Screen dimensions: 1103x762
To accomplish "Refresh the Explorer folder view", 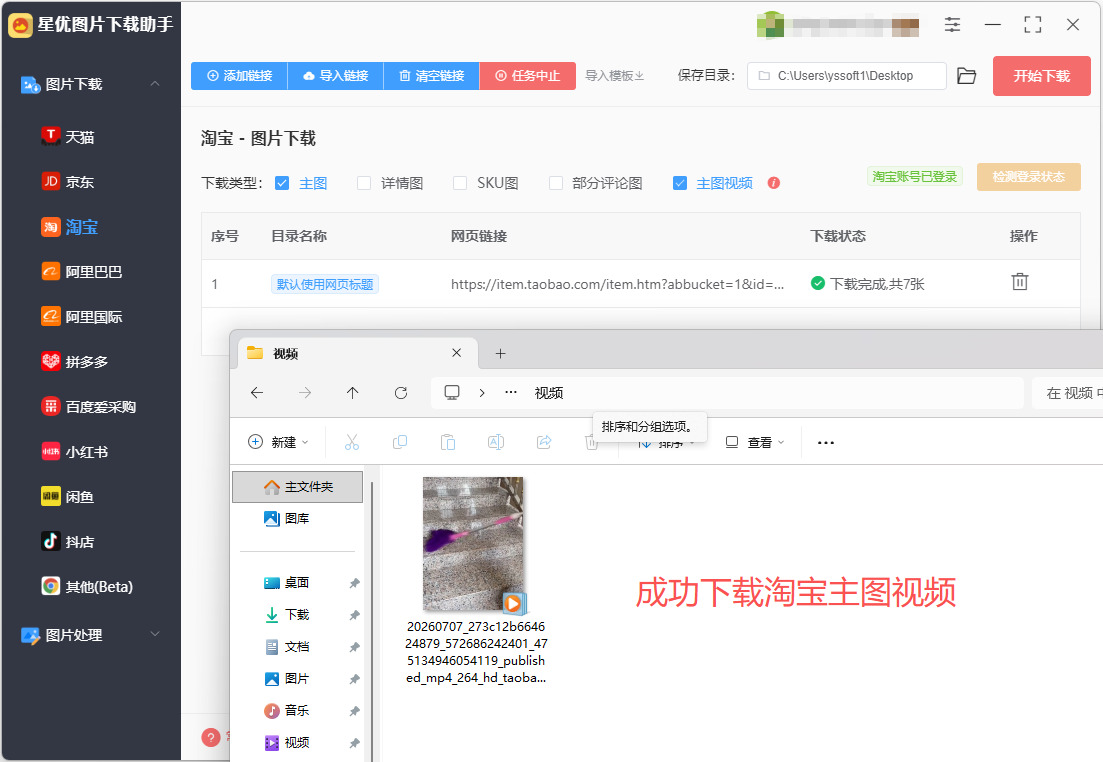I will (401, 393).
